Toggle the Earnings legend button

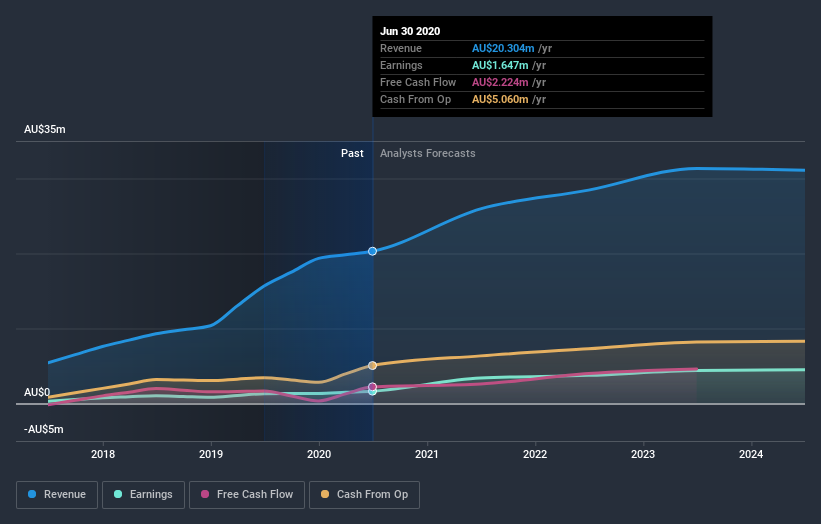click(x=143, y=495)
